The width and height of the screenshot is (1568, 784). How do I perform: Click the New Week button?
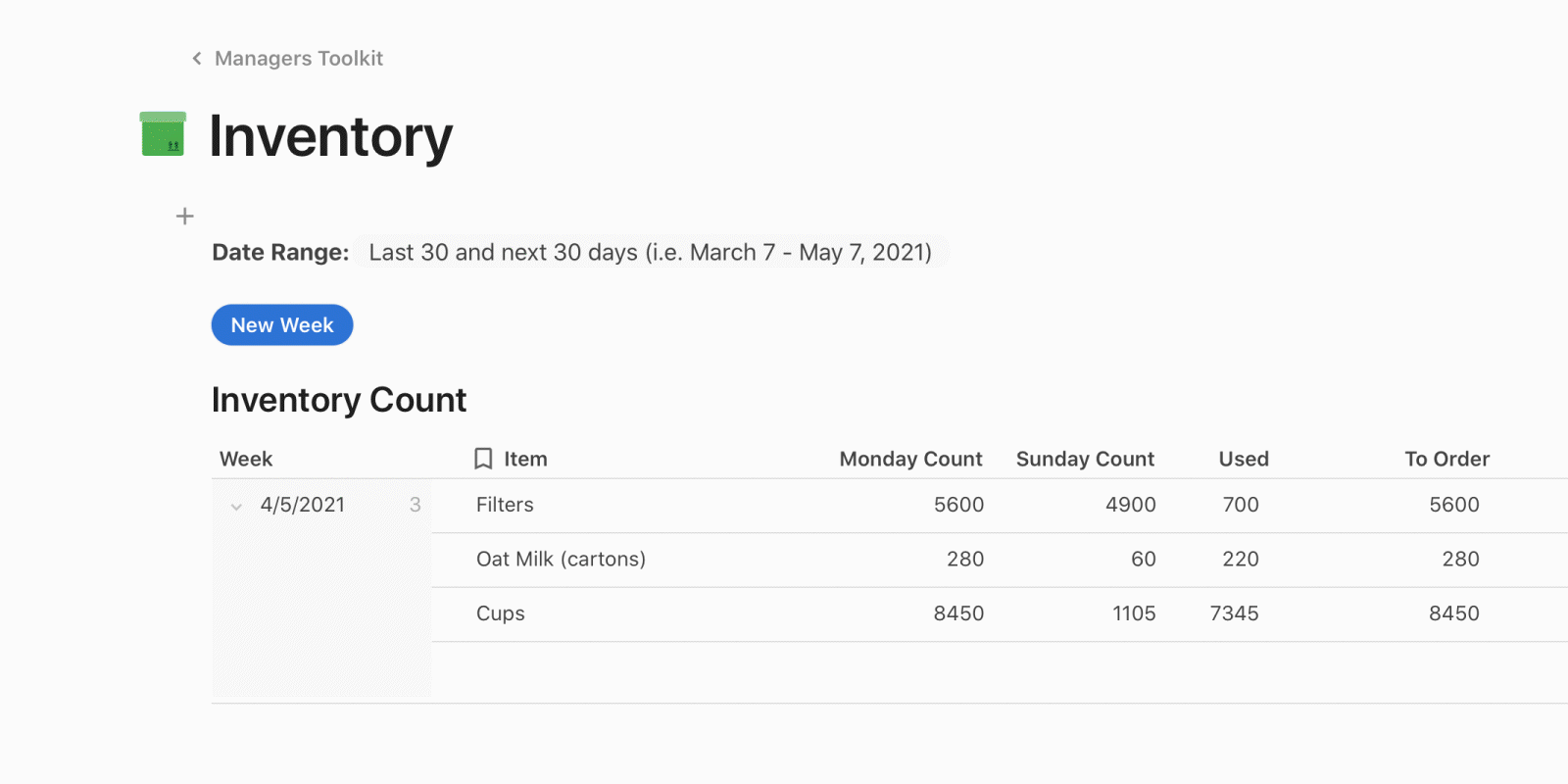pyautogui.click(x=282, y=325)
